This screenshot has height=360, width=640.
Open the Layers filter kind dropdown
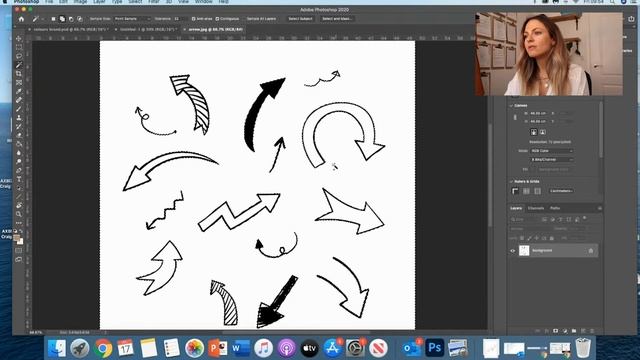click(525, 220)
